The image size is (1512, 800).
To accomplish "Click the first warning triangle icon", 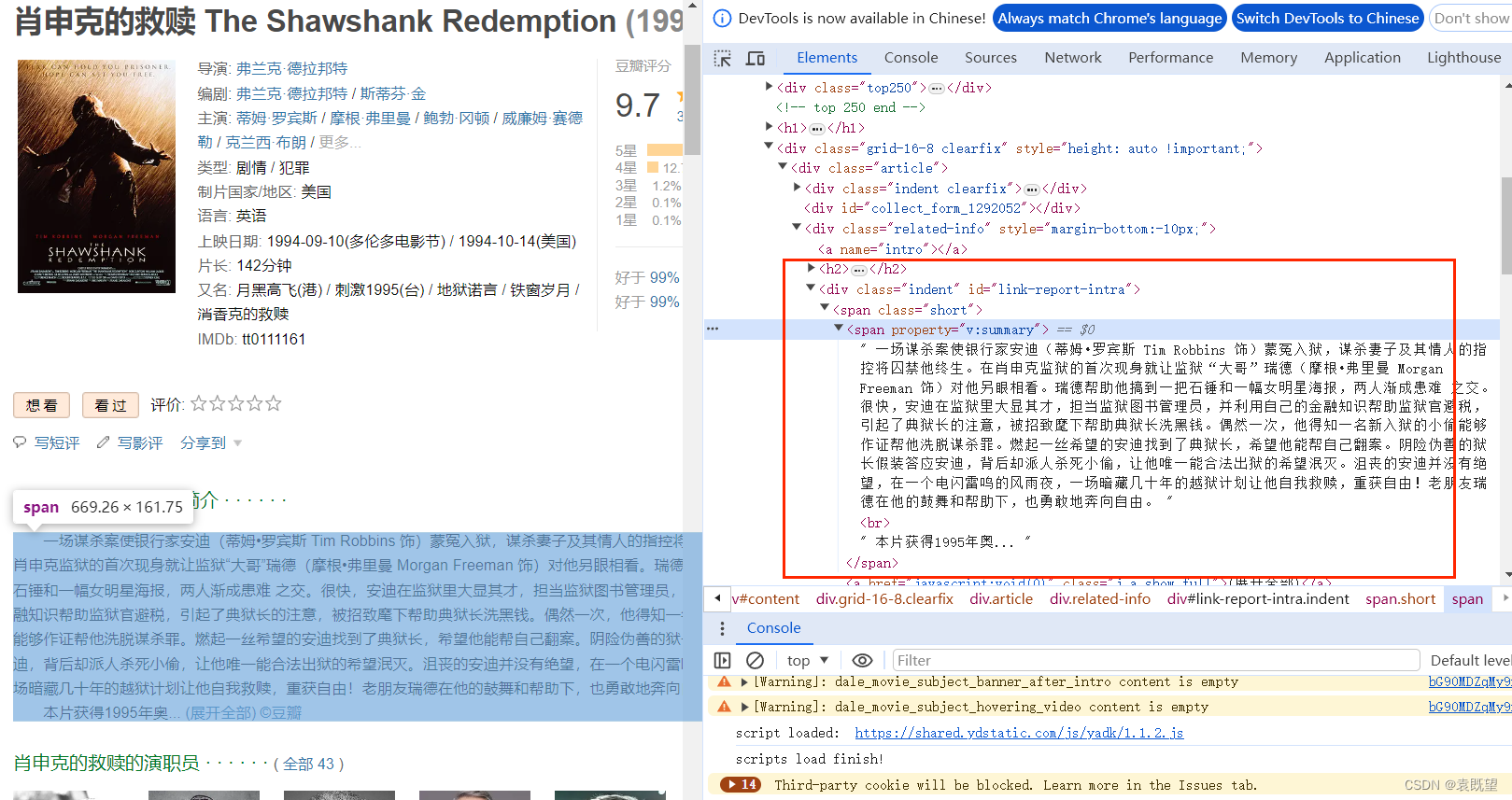I will coord(724,682).
